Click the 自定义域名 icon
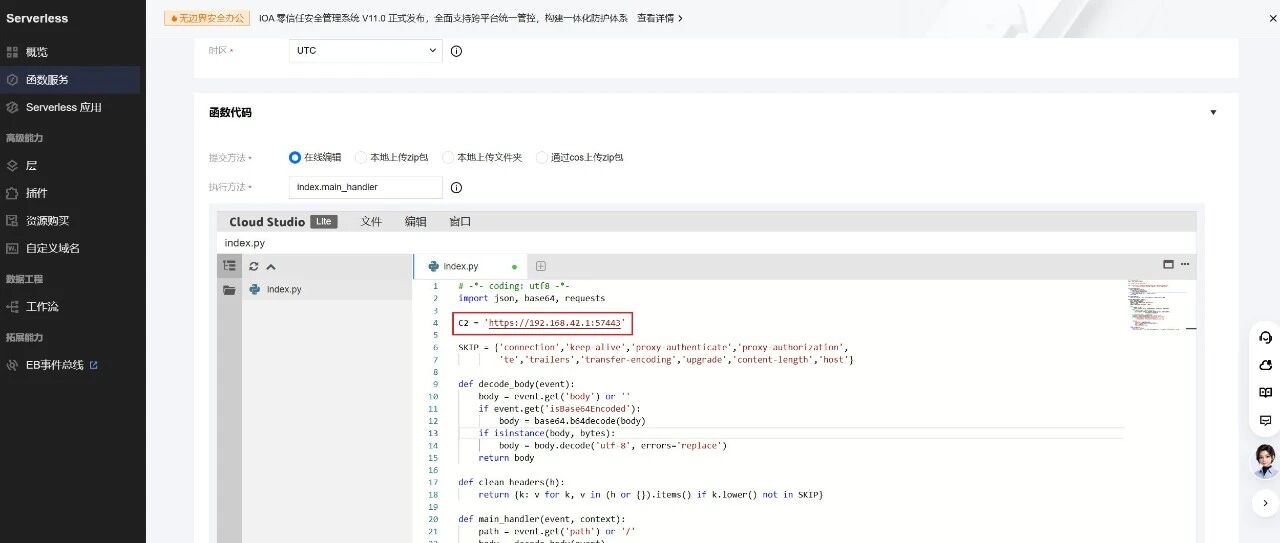The width and height of the screenshot is (1280, 543). 13,248
